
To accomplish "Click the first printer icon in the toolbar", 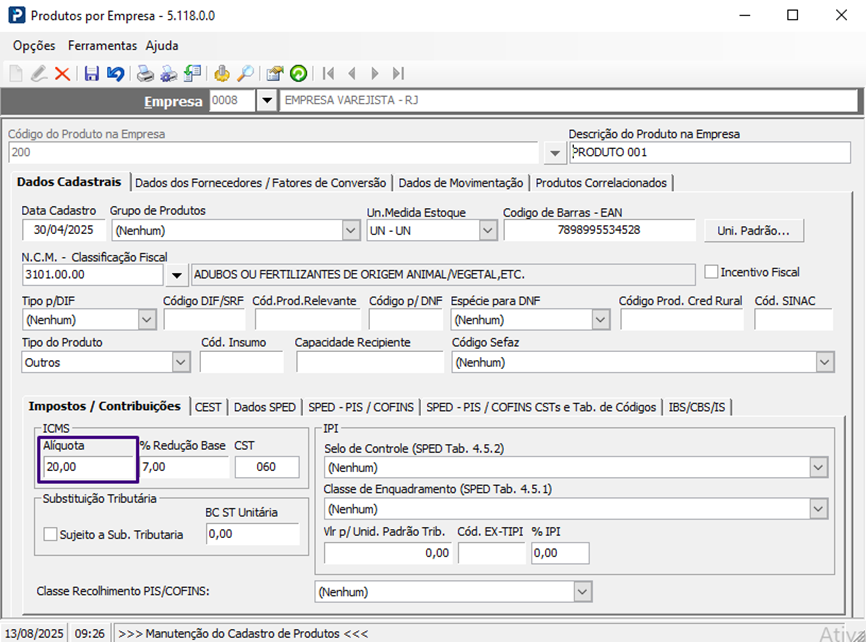I will click(x=146, y=73).
